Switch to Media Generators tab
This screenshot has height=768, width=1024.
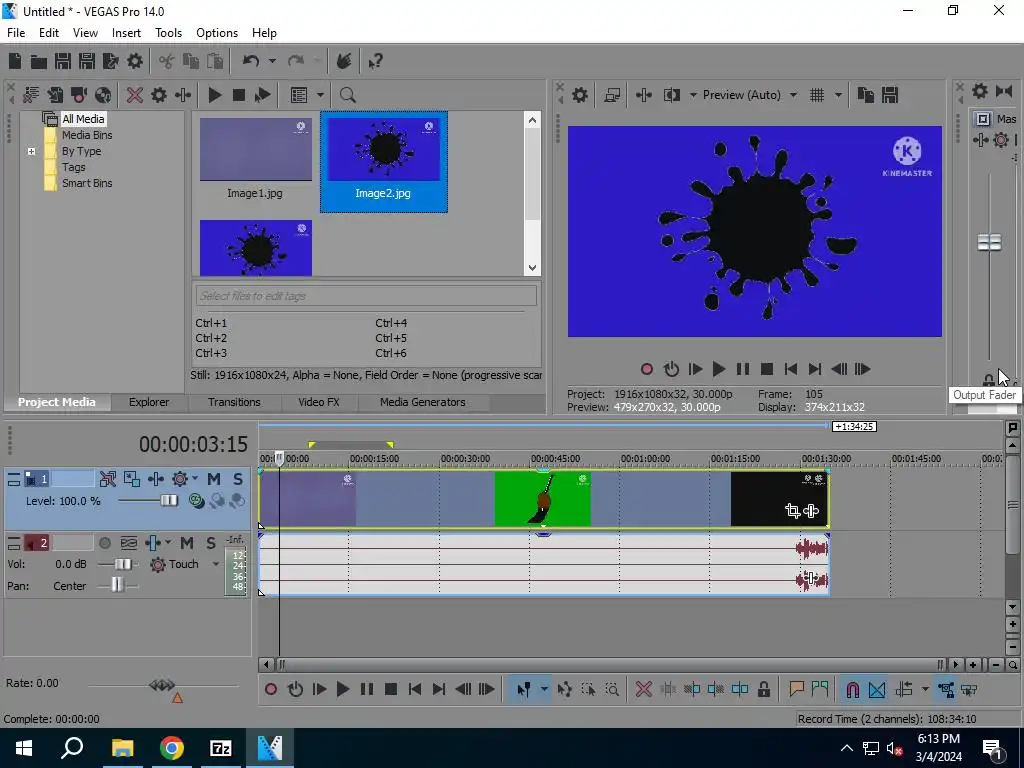(x=423, y=402)
